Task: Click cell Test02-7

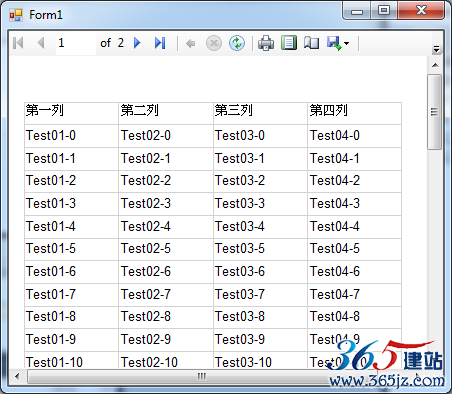Action: tap(166, 295)
